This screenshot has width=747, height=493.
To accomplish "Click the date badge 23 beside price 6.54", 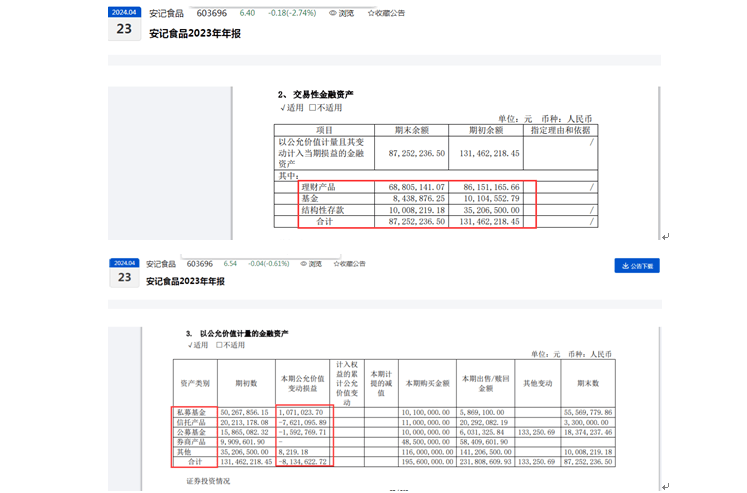I will (124, 272).
